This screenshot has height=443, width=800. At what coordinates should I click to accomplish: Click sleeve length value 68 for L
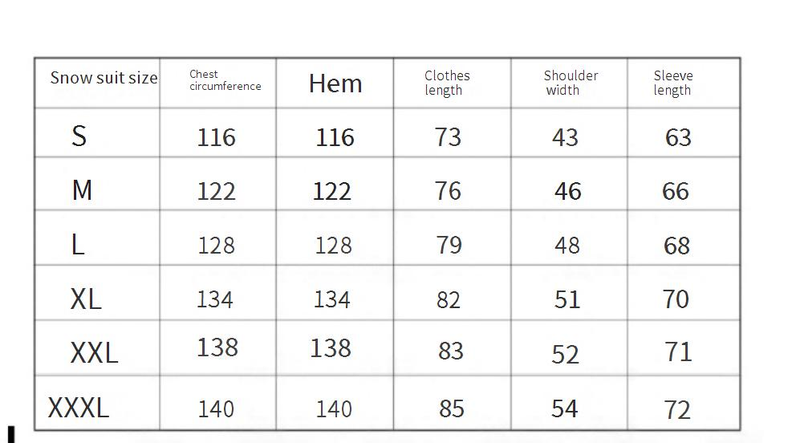677,245
